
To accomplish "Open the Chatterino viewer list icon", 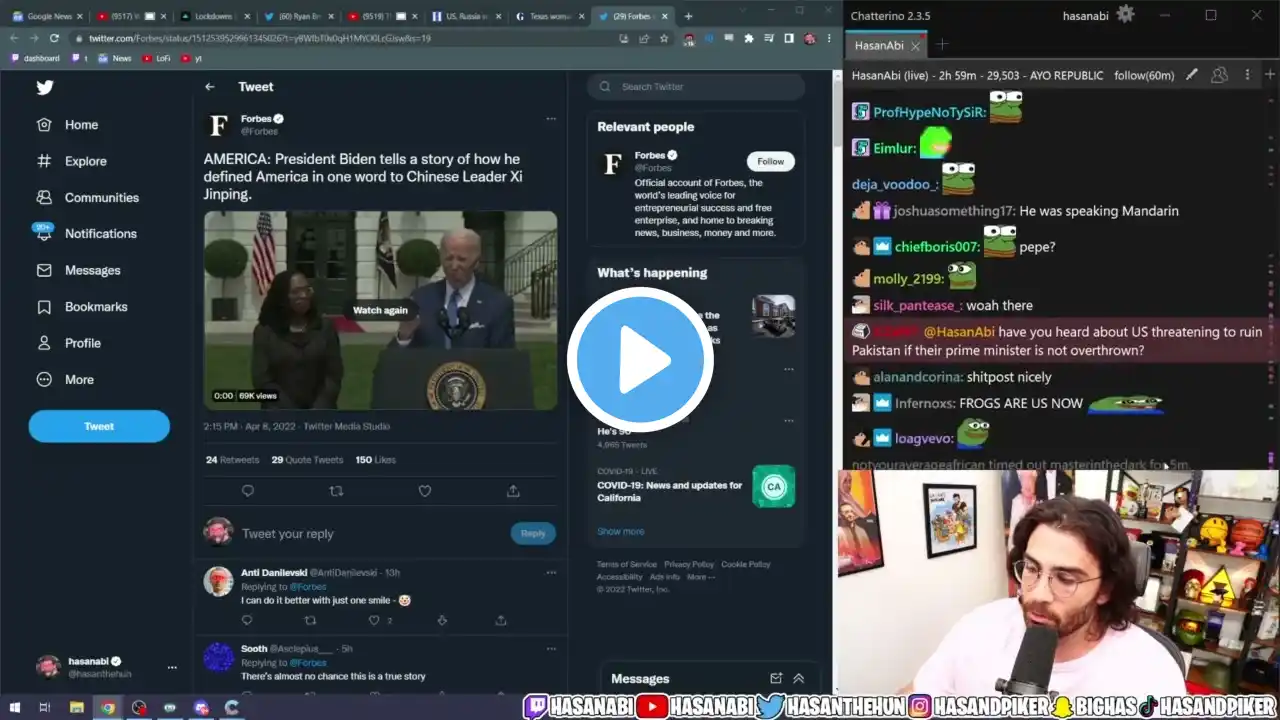I will point(1219,75).
